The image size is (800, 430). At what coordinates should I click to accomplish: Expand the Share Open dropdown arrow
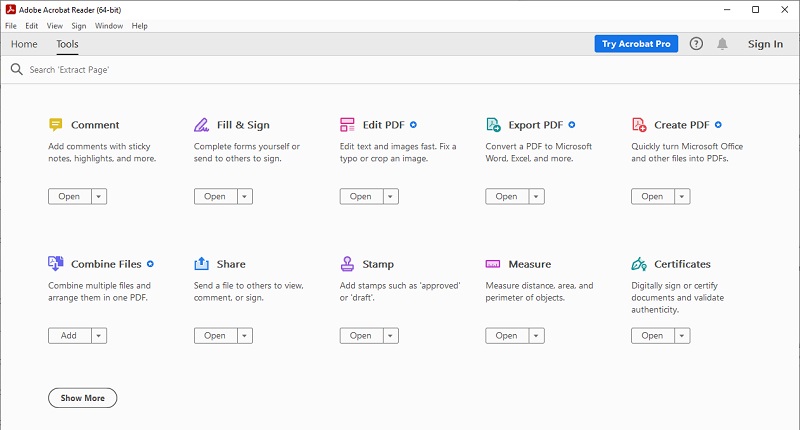click(x=245, y=336)
